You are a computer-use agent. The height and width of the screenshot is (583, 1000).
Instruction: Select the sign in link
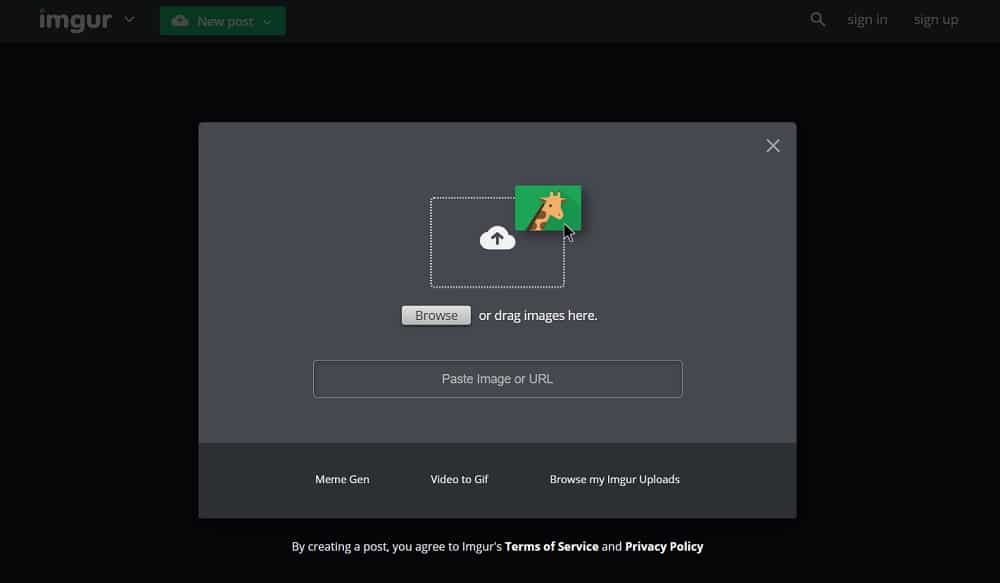866,19
